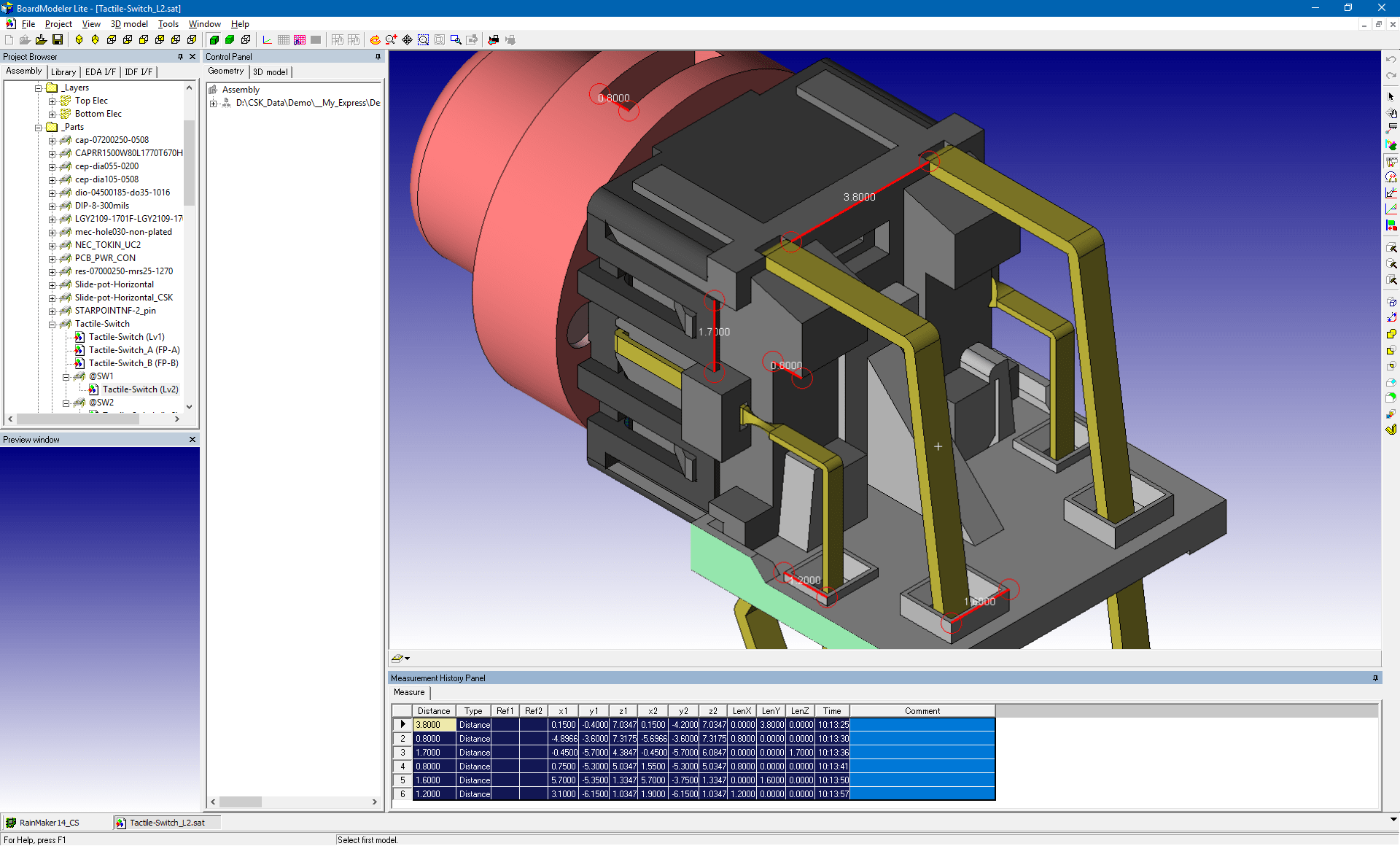Click the zoom-to-fit dashed box icon
The width and height of the screenshot is (1400, 846).
(423, 40)
